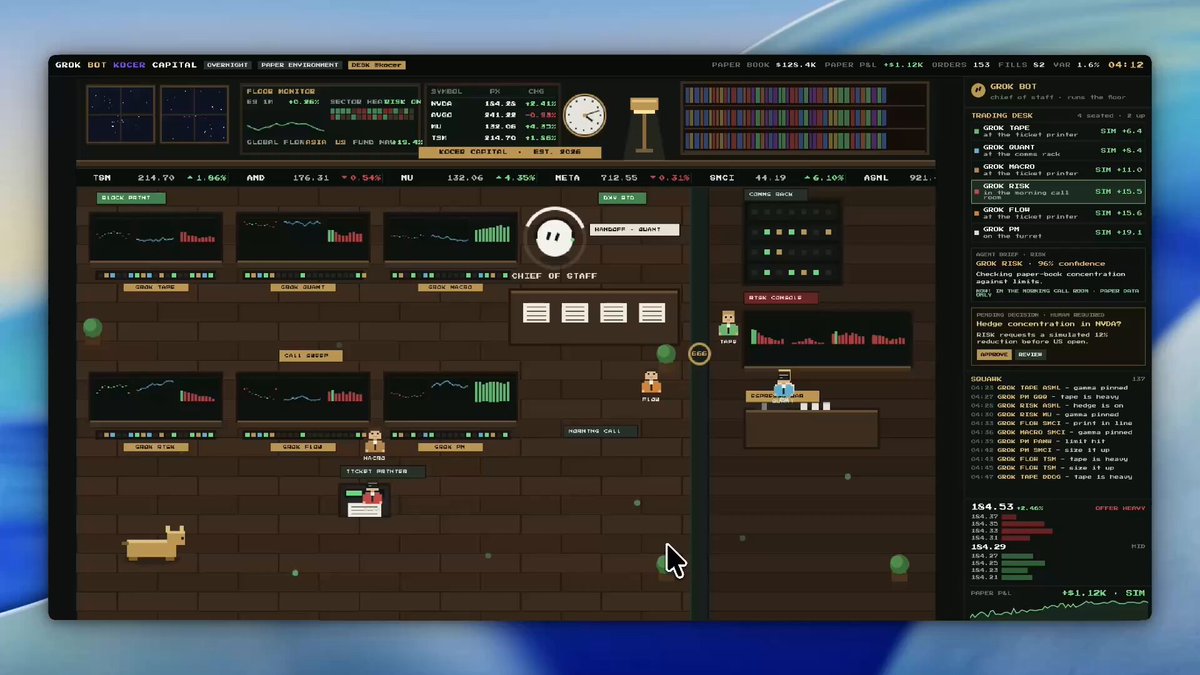Open the GROK PM desk monitor
Image resolution: width=1200 pixels, height=675 pixels.
(x=450, y=398)
